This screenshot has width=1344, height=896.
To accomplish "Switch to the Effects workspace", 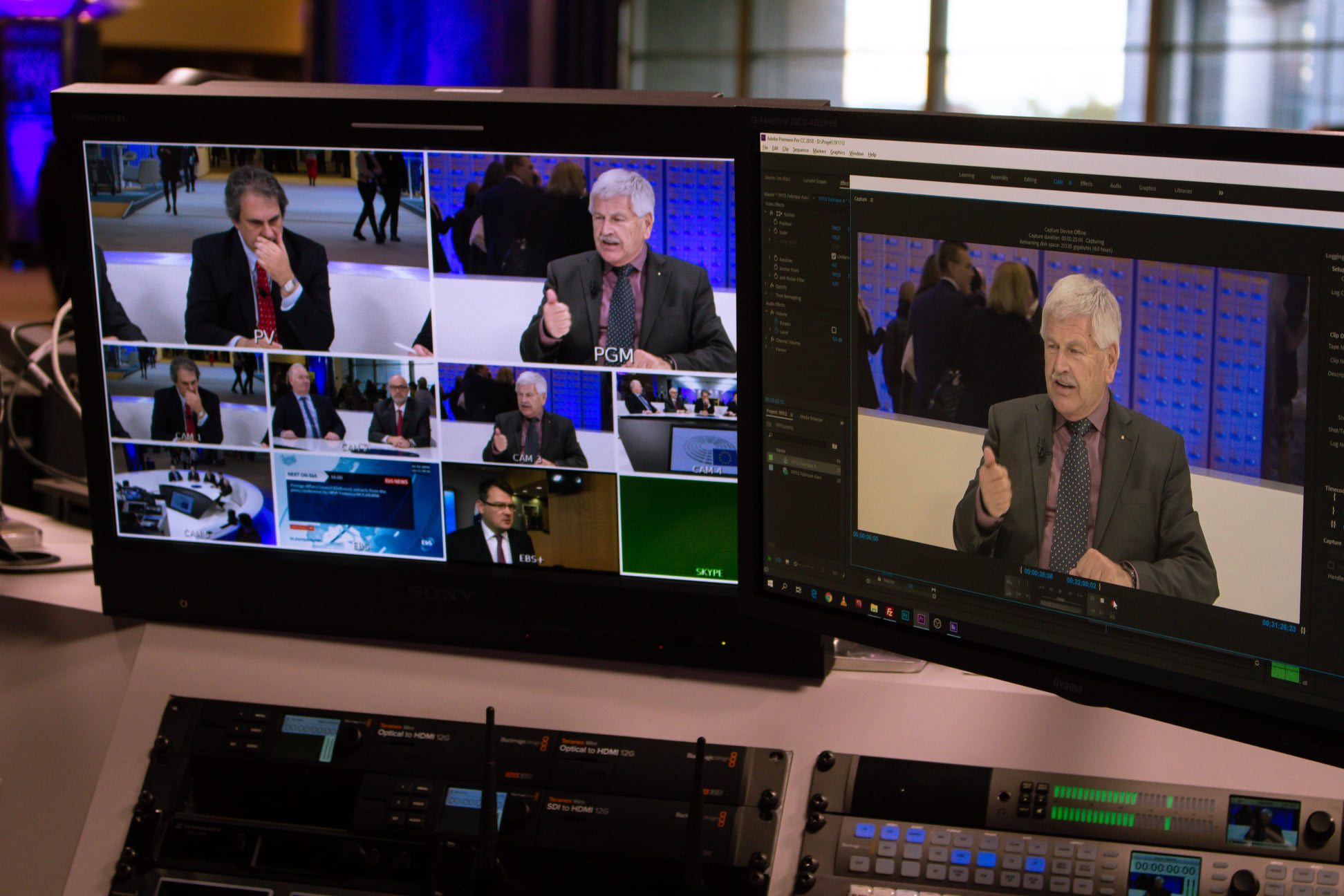I will [x=1086, y=184].
